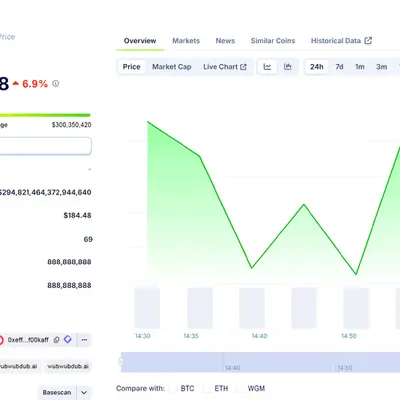Select the 7d time range
The width and height of the screenshot is (400, 400).
point(339,67)
